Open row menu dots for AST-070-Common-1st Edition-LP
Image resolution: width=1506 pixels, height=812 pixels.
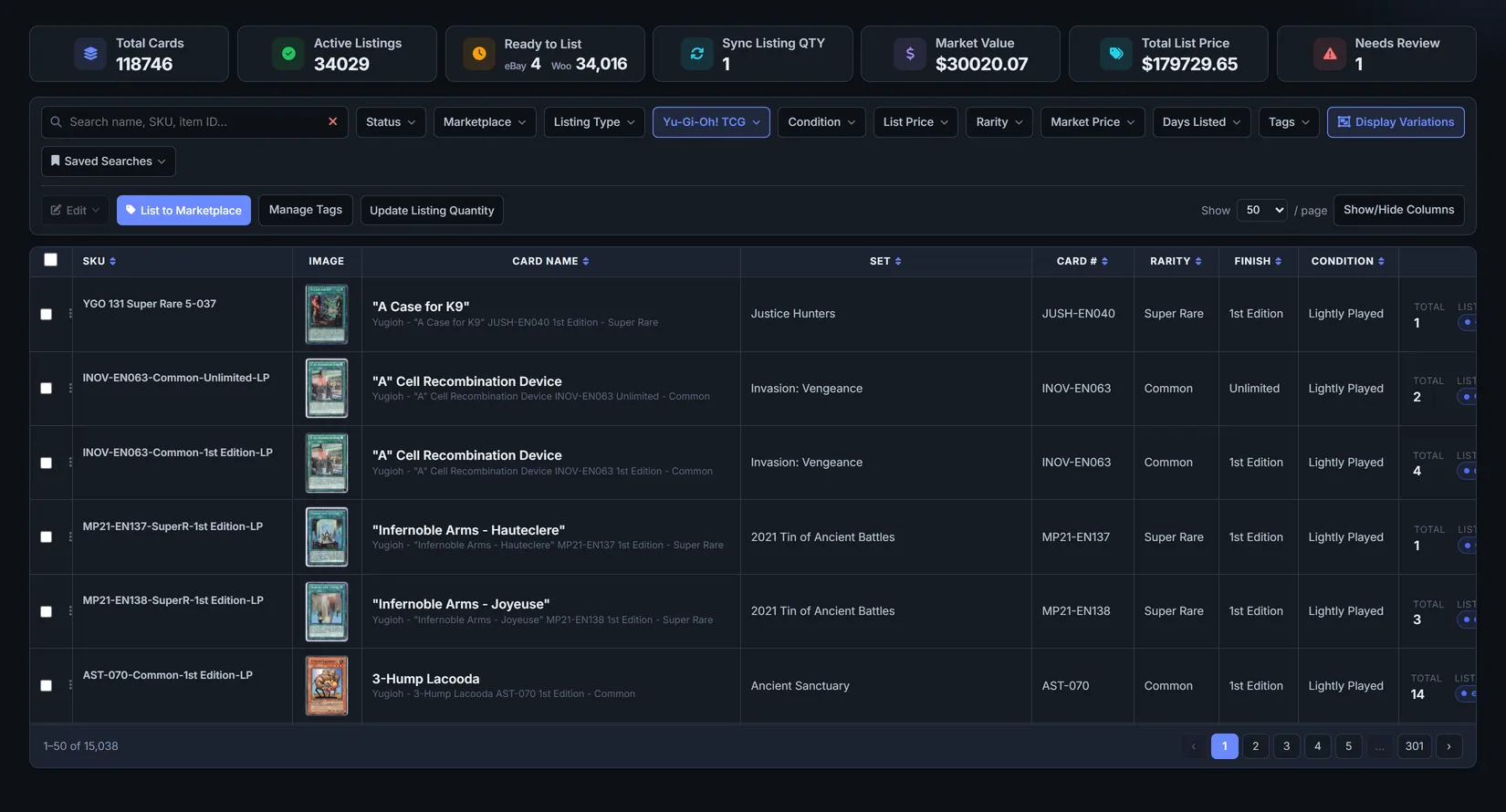(x=70, y=685)
